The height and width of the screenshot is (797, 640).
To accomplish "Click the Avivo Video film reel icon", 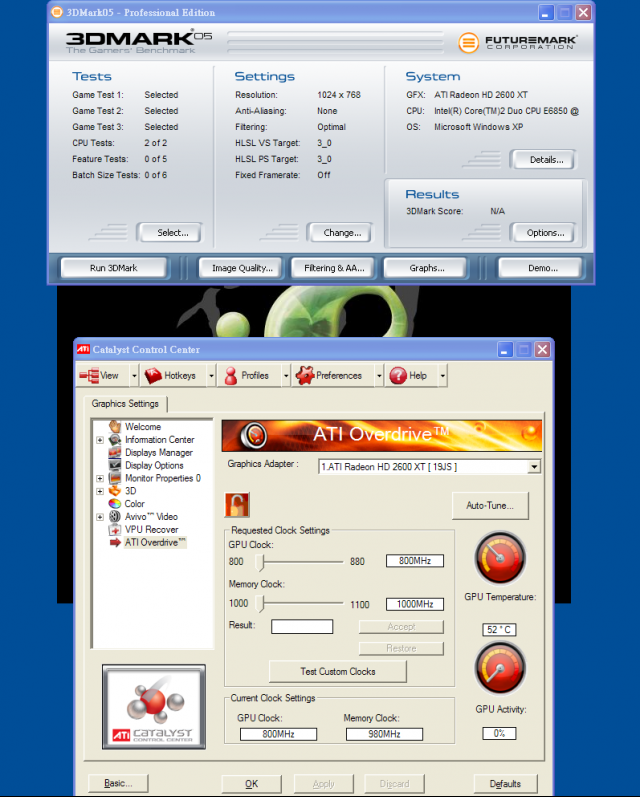I will [x=115, y=516].
